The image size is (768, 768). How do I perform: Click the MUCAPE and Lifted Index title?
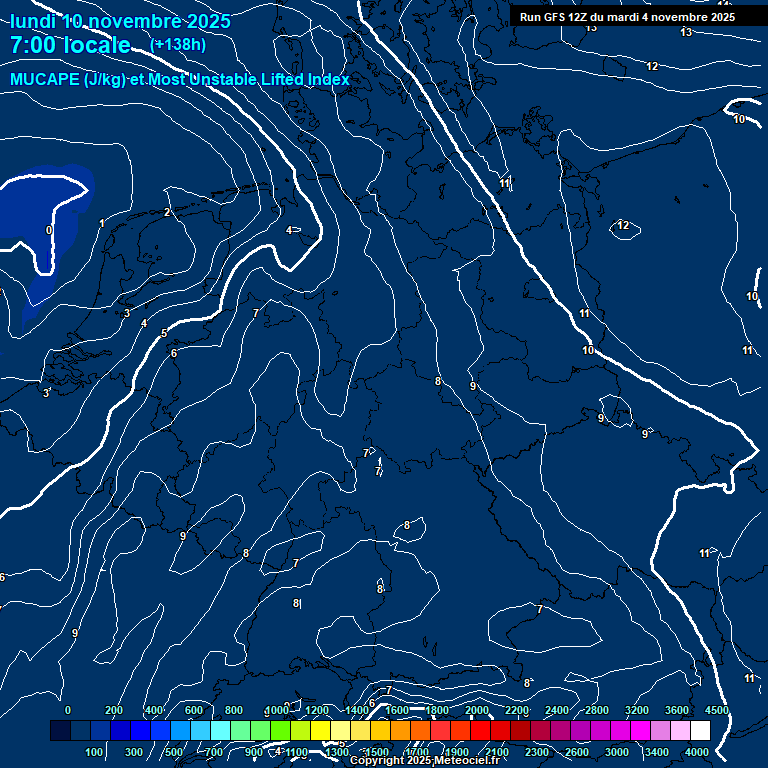[180, 80]
